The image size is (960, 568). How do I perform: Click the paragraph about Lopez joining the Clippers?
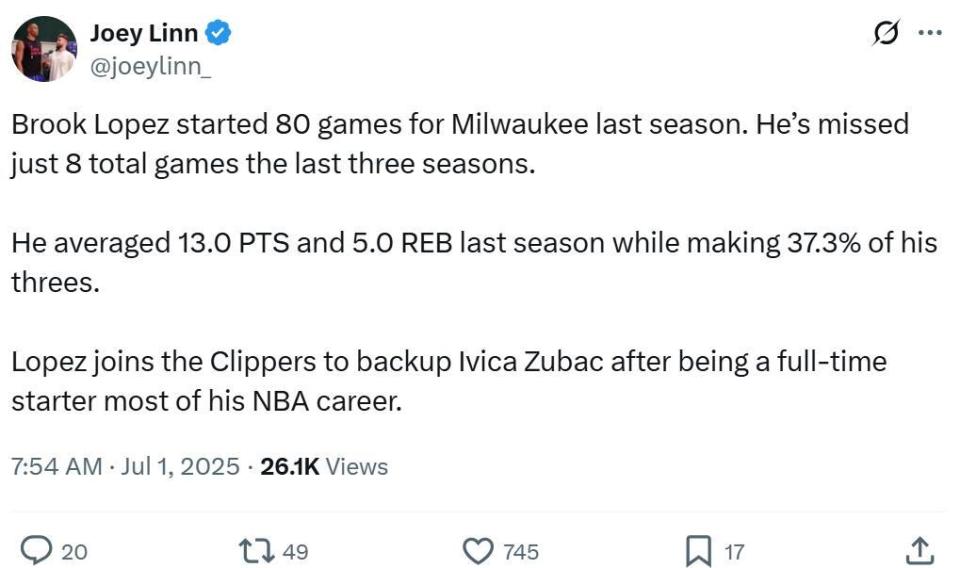tap(449, 380)
